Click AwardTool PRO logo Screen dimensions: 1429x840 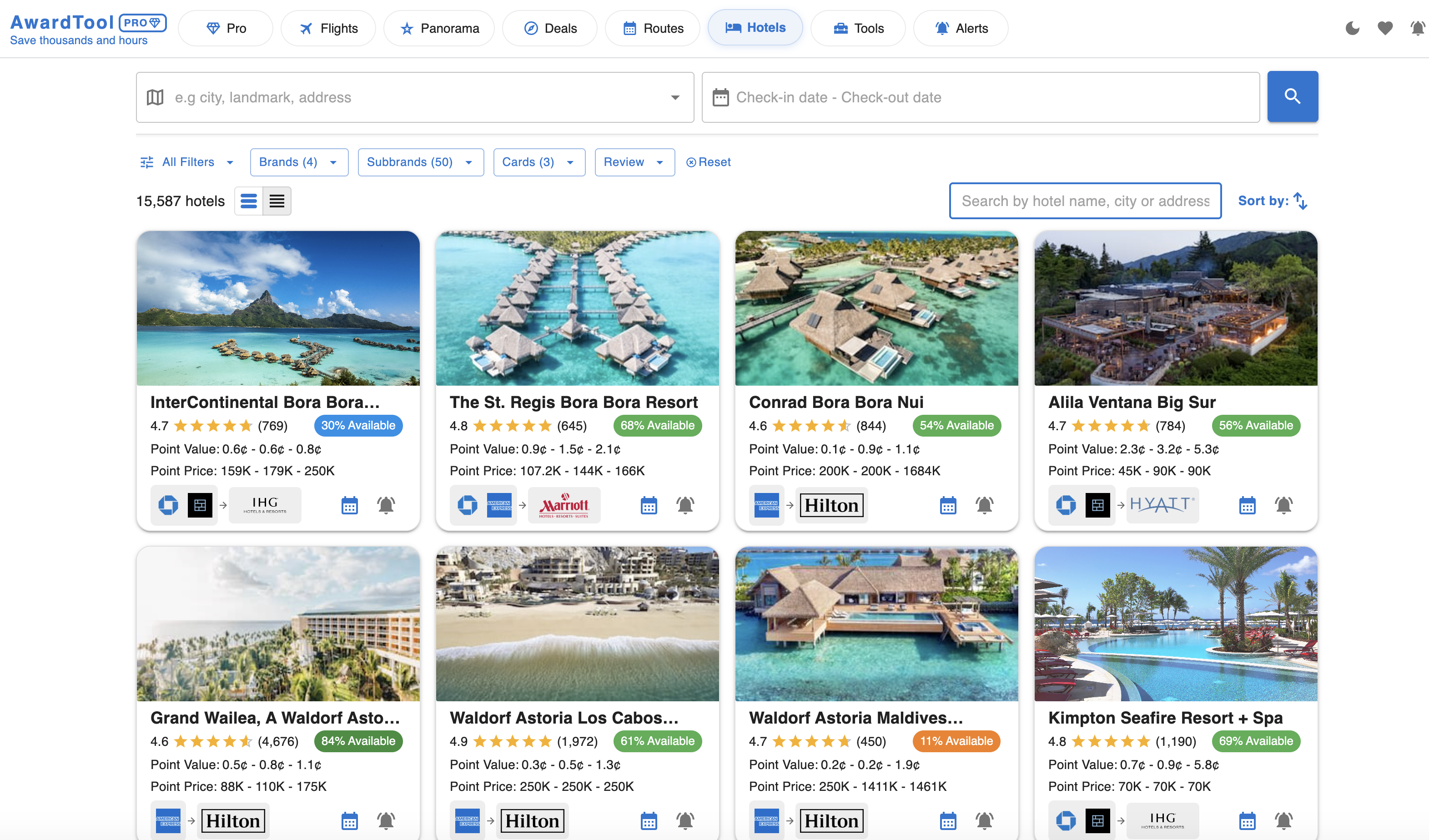point(88,29)
